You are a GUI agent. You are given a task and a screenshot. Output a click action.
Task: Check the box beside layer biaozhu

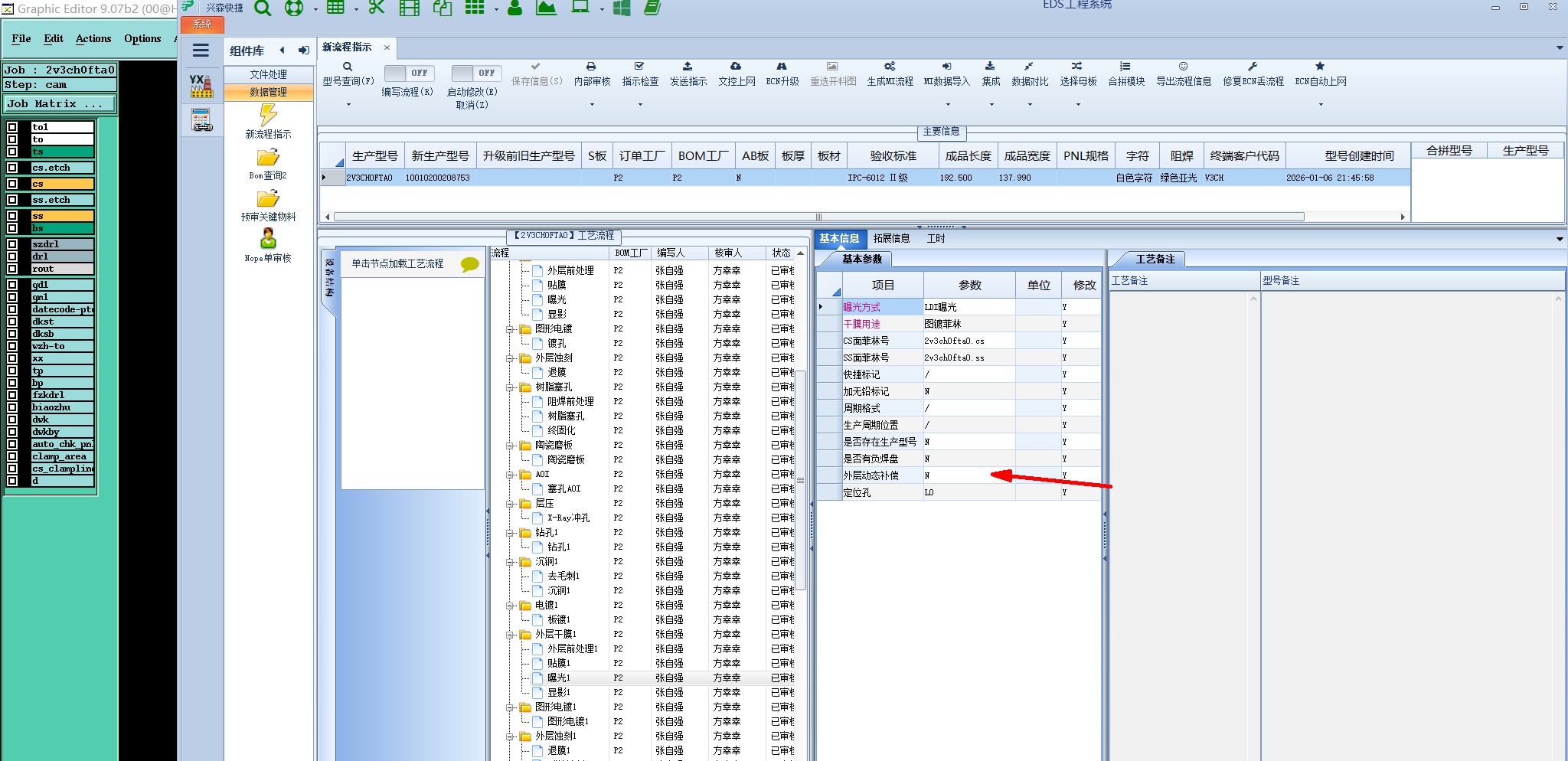click(12, 407)
